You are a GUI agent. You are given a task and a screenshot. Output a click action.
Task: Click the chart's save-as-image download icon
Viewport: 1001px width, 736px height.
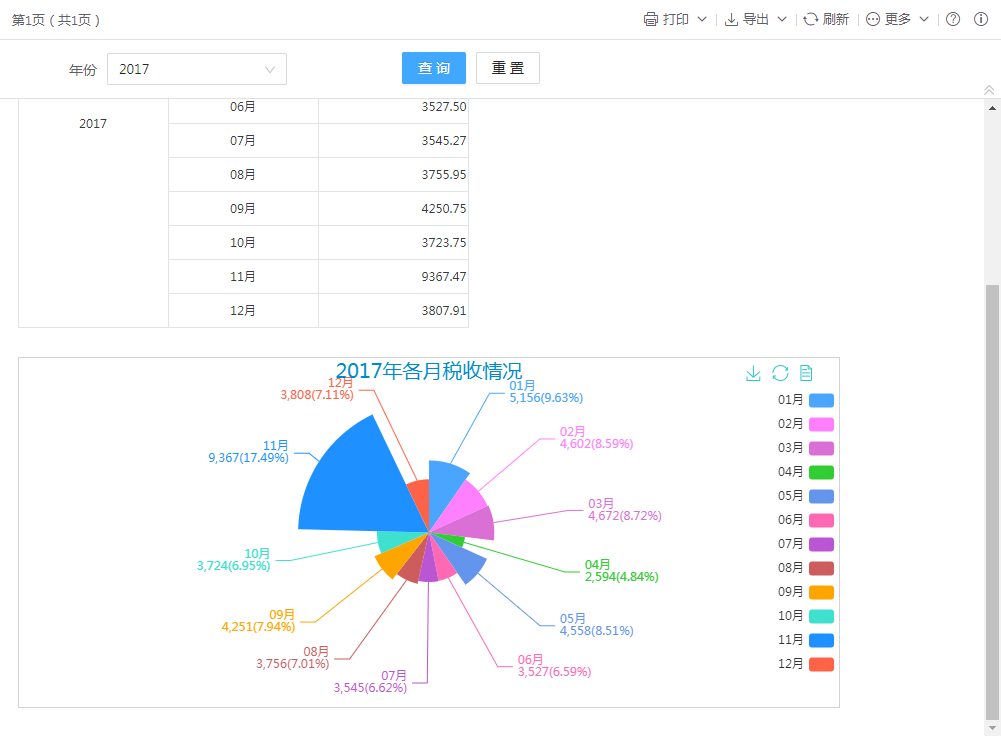coord(753,373)
